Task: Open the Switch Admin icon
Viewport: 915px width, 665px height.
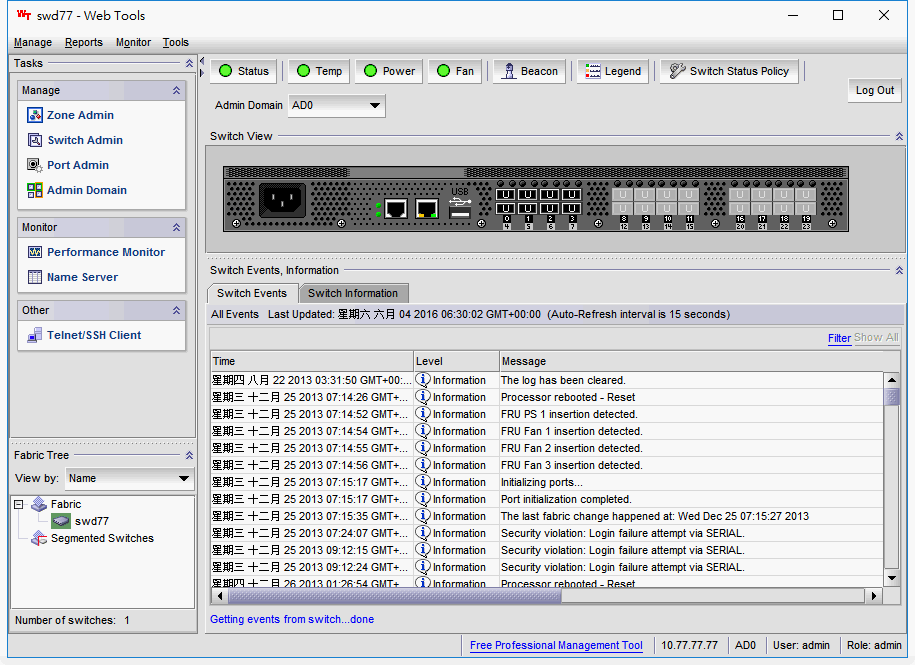Action: pos(35,140)
